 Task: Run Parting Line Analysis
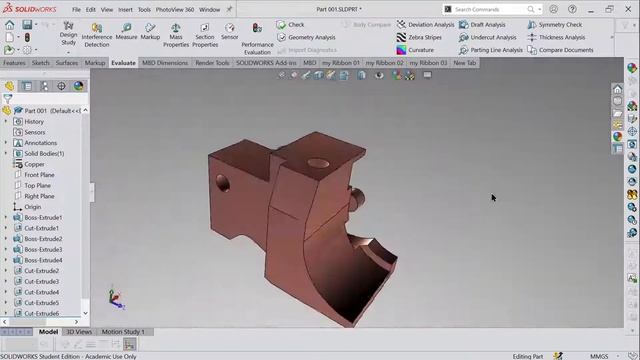tap(491, 50)
